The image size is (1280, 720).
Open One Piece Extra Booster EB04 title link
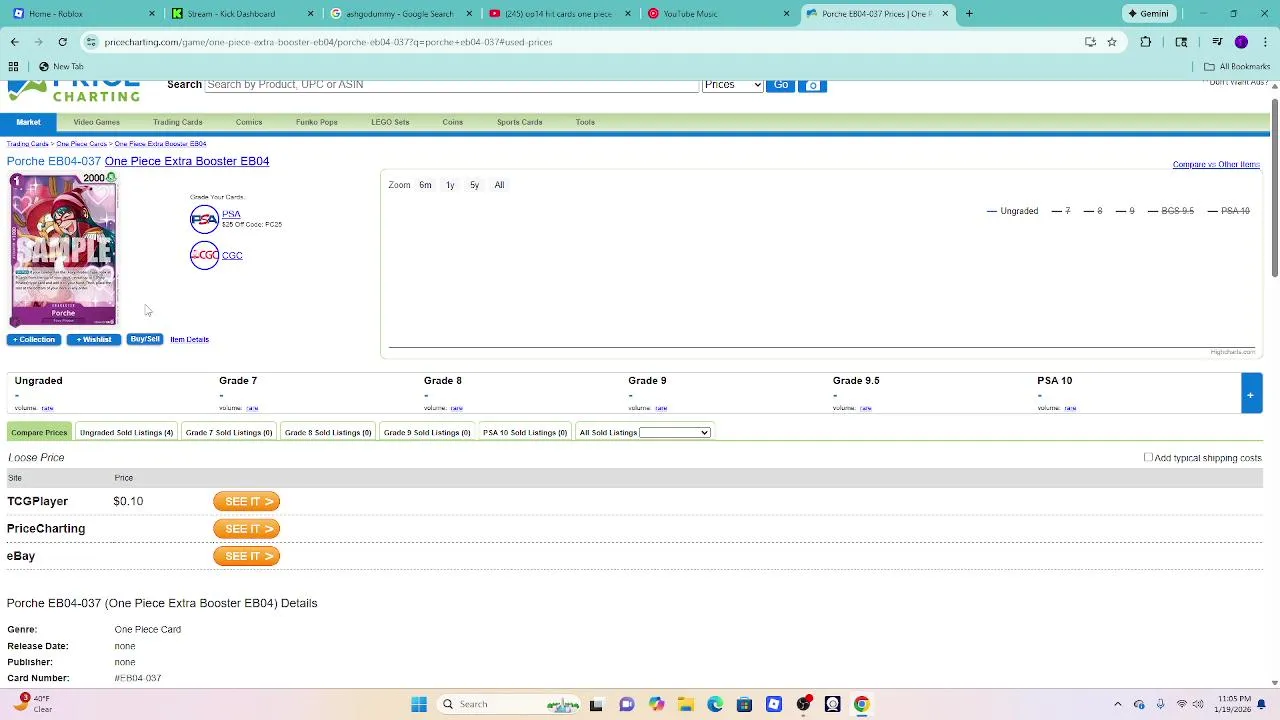(x=187, y=161)
